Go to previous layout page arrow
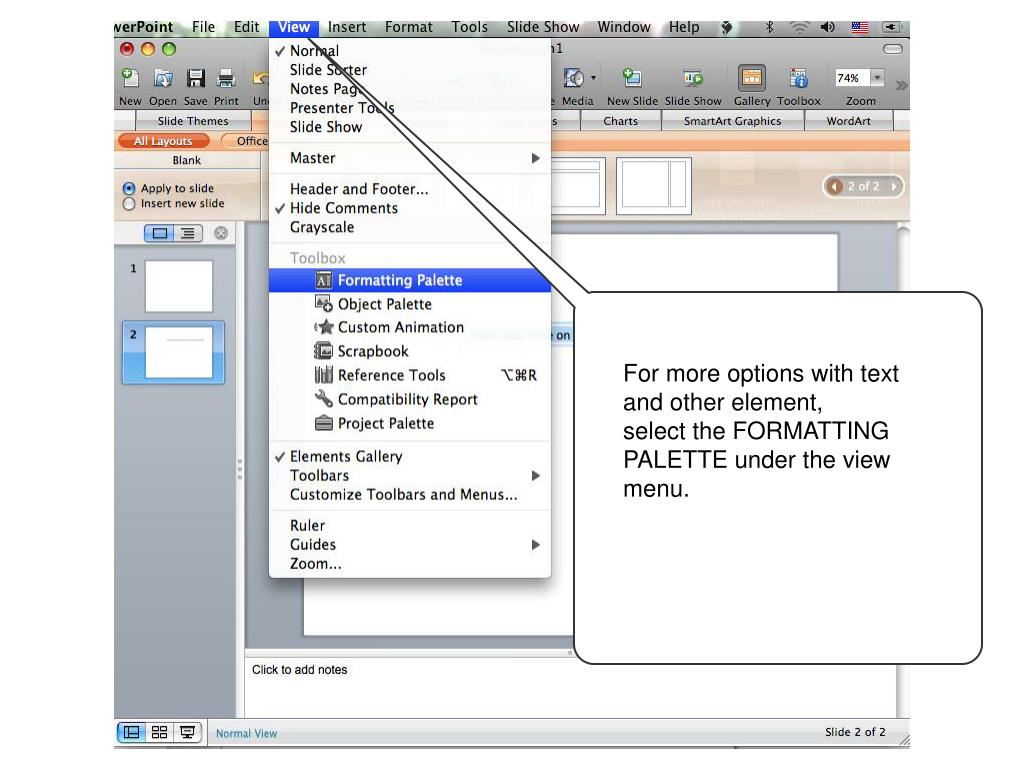 (x=834, y=186)
